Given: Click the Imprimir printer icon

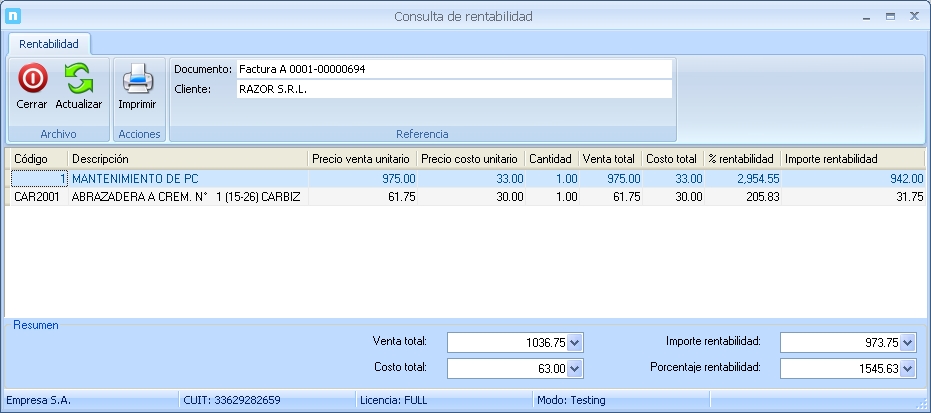Looking at the screenshot, I should (138, 79).
